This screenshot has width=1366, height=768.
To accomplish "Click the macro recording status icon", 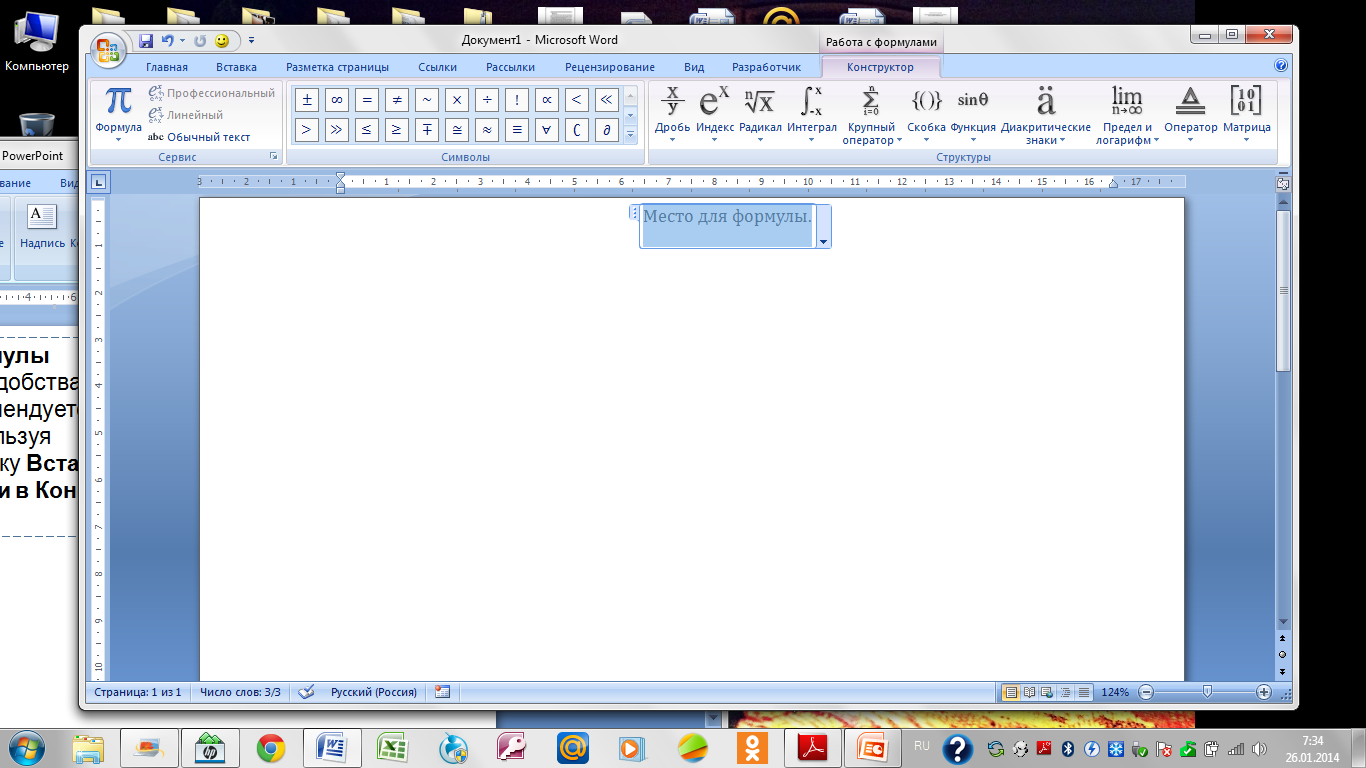I will click(x=443, y=692).
